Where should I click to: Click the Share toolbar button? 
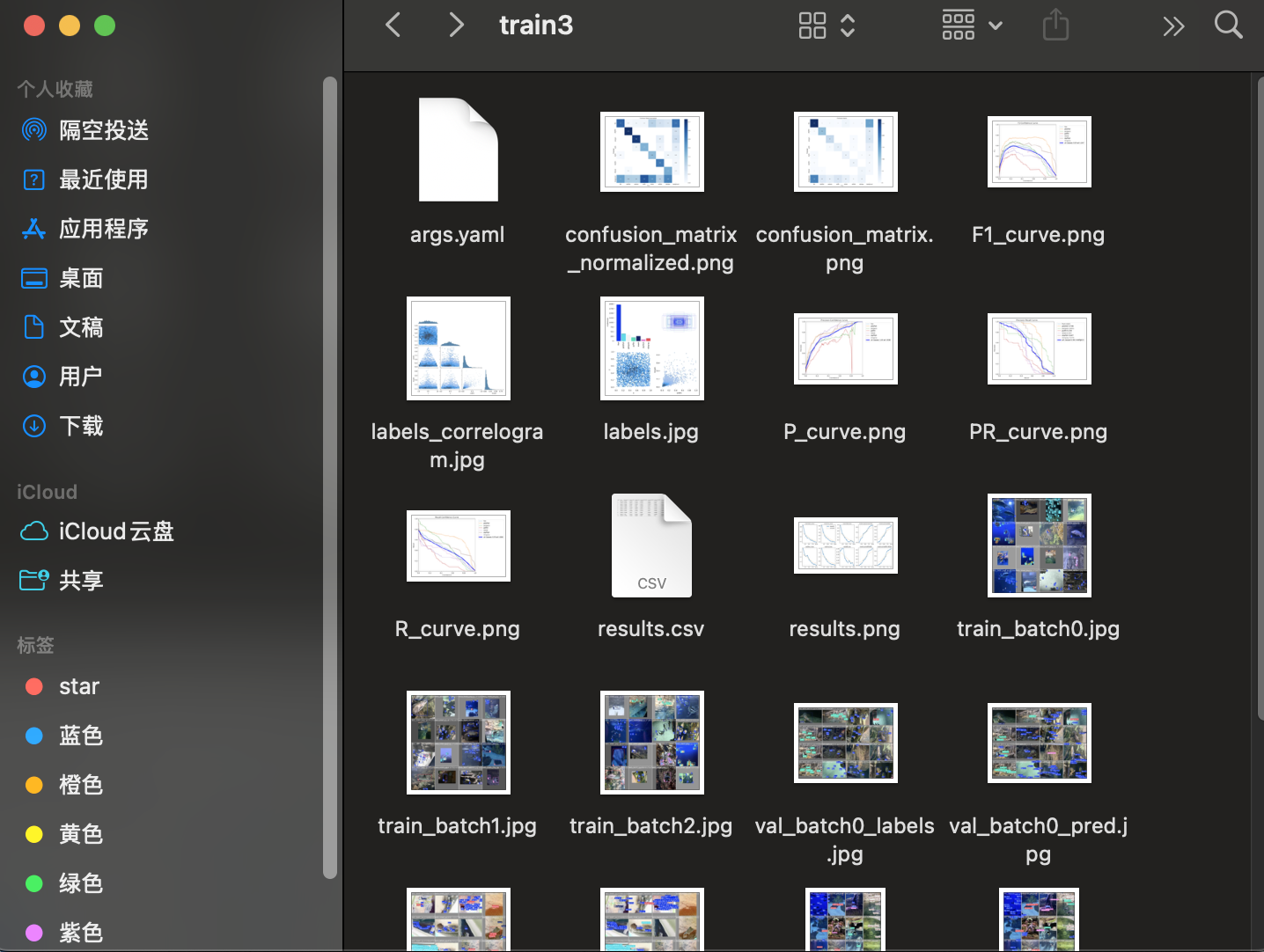pyautogui.click(x=1055, y=25)
